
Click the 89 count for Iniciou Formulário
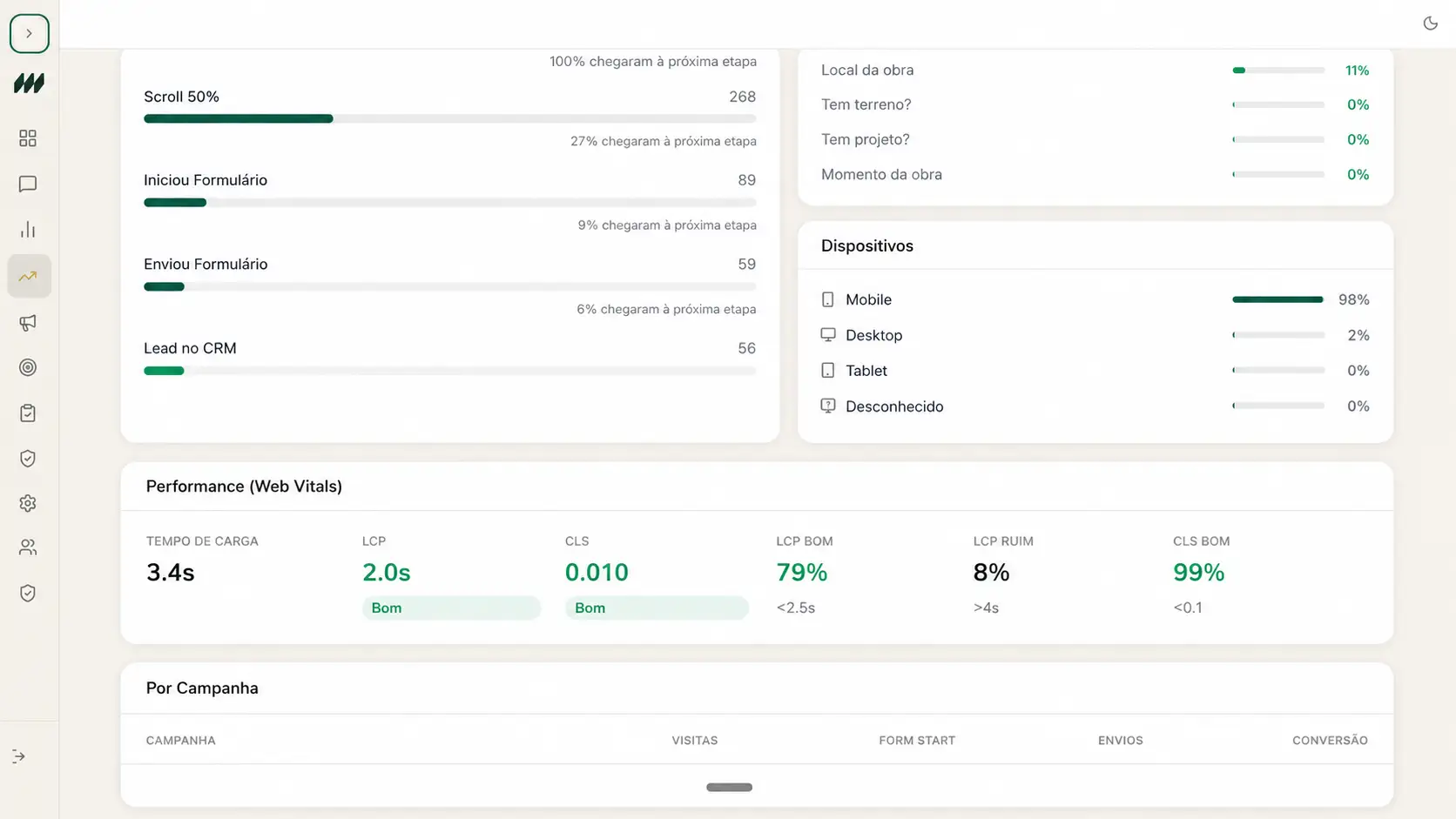click(746, 180)
